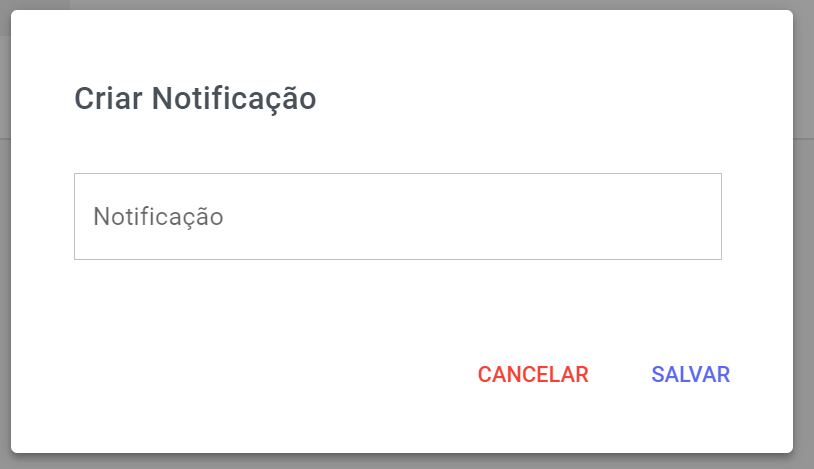Image resolution: width=814 pixels, height=469 pixels.
Task: Click the gray overlay below the dialog
Action: (400, 462)
